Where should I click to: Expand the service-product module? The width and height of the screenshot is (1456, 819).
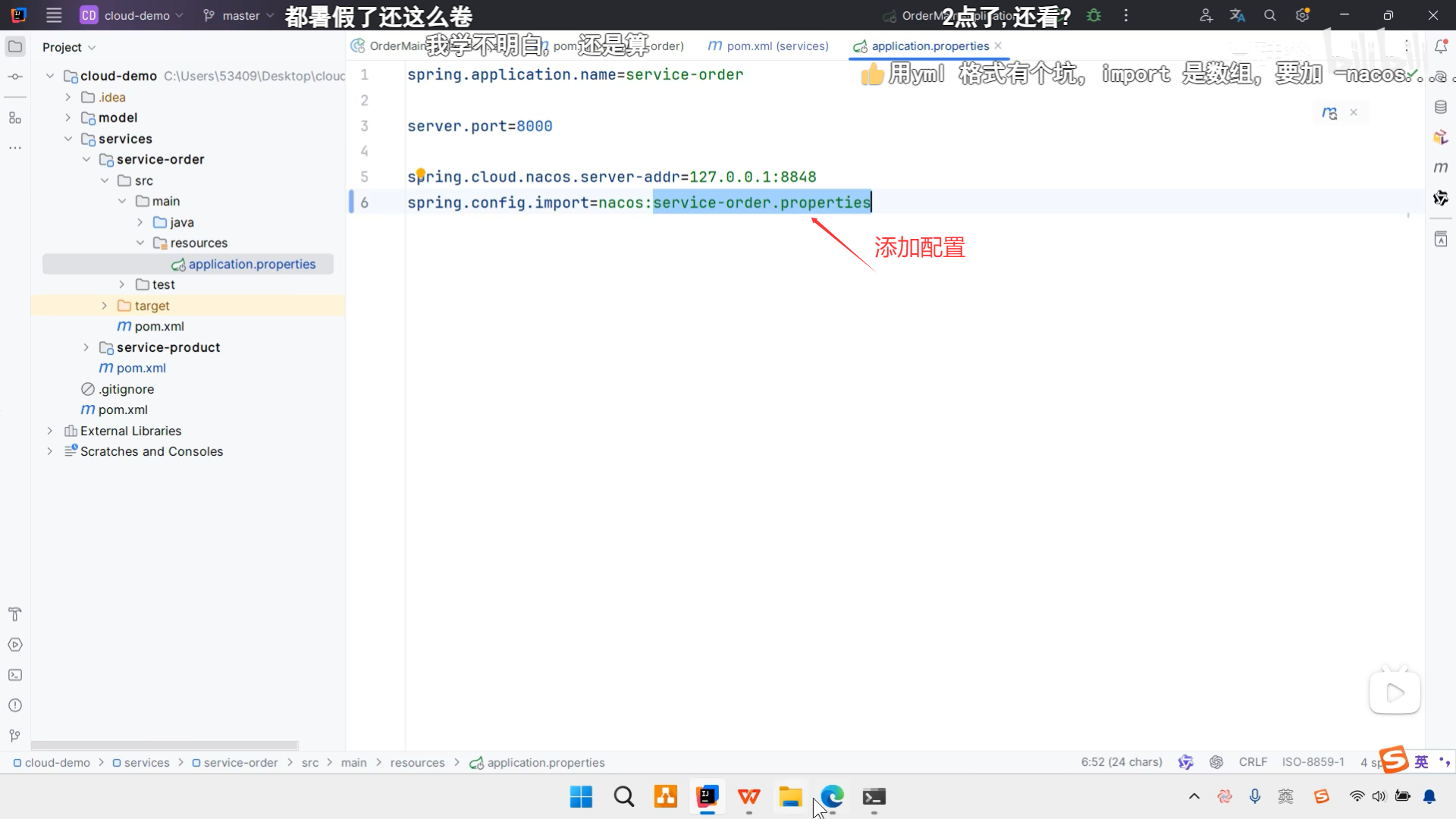[x=86, y=347]
